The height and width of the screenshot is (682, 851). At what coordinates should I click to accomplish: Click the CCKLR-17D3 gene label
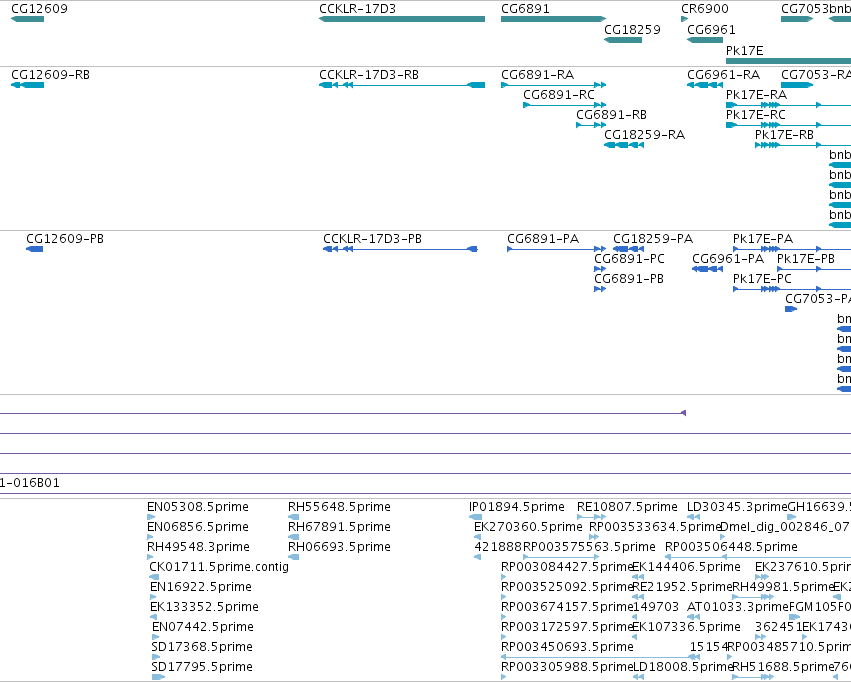[x=358, y=9]
